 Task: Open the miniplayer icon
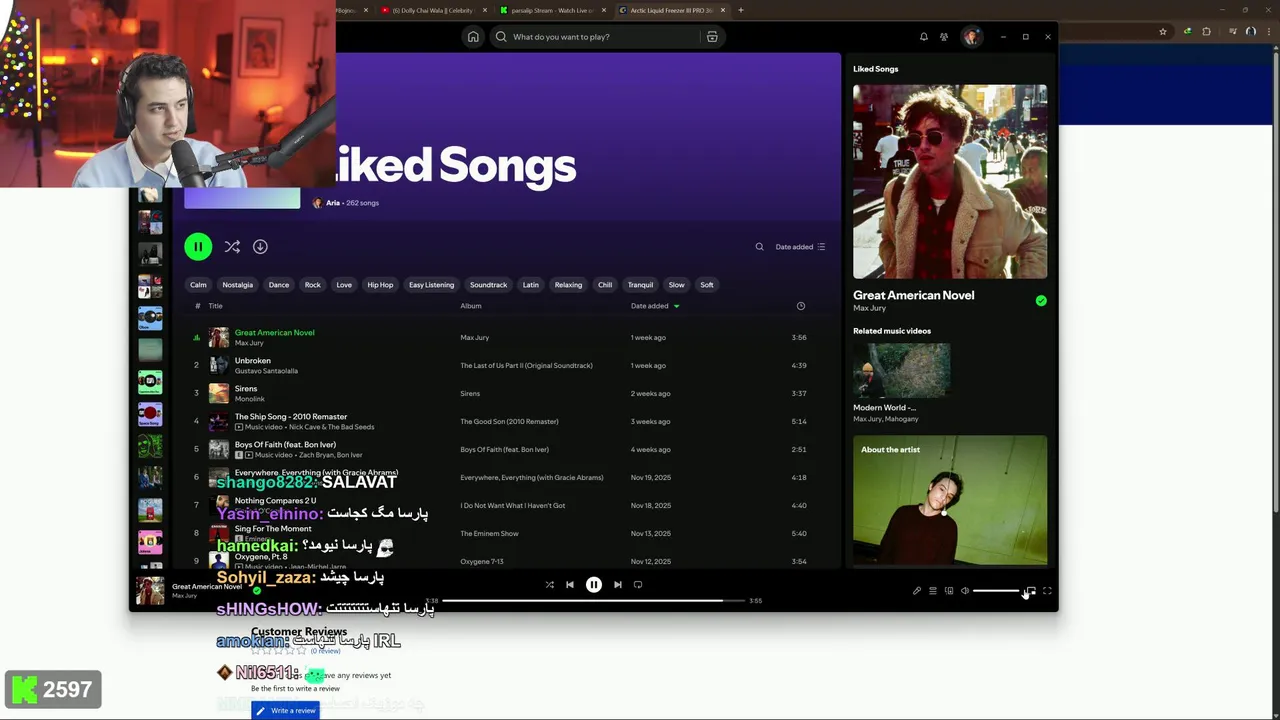point(1031,591)
